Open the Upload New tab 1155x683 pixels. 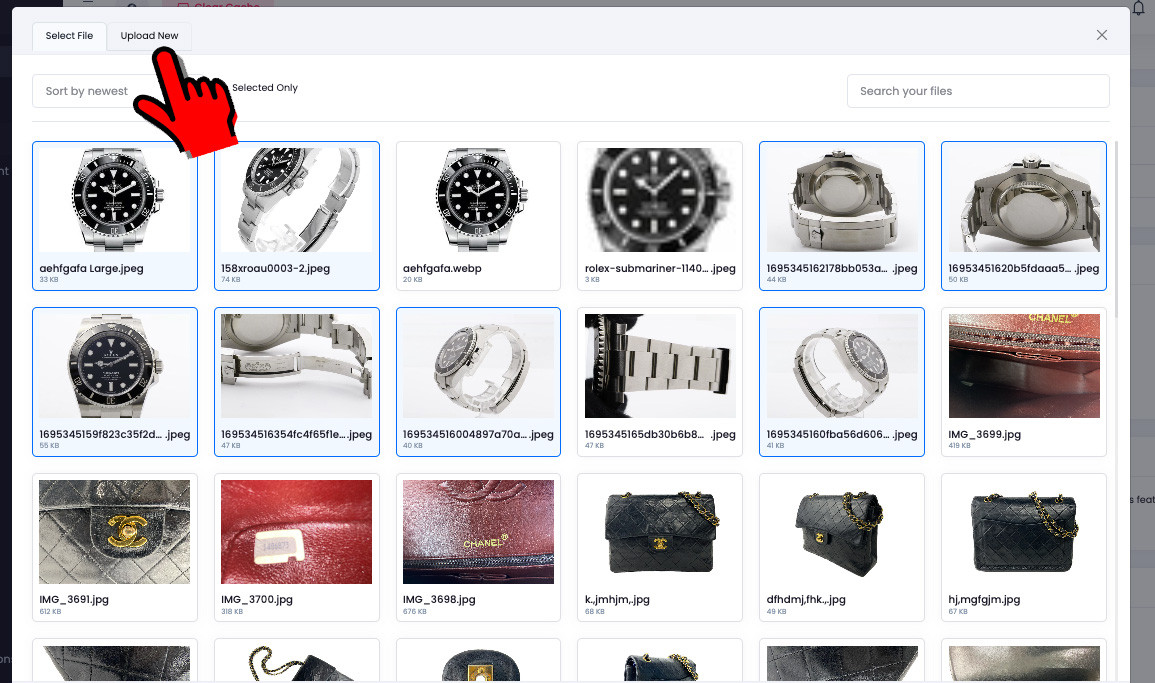point(150,36)
